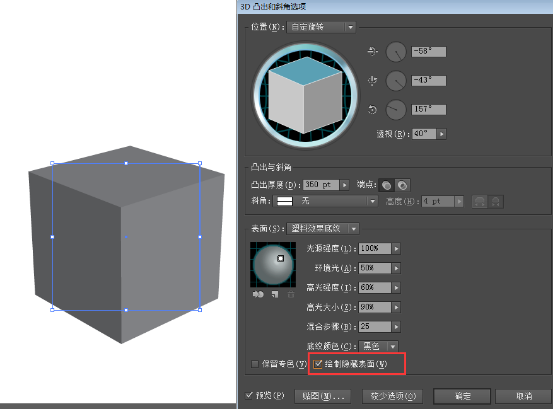The image size is (554, 410).
Task: Click the 确定 OK button
Action: coord(462,396)
